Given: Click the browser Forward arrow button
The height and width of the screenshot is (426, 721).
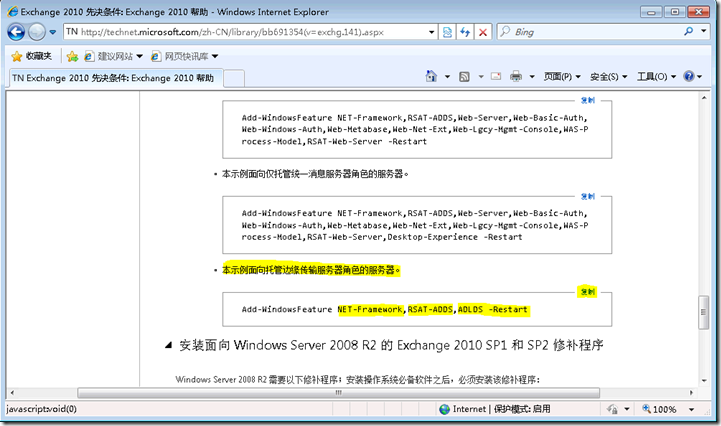Looking at the screenshot, I should click(x=37, y=32).
